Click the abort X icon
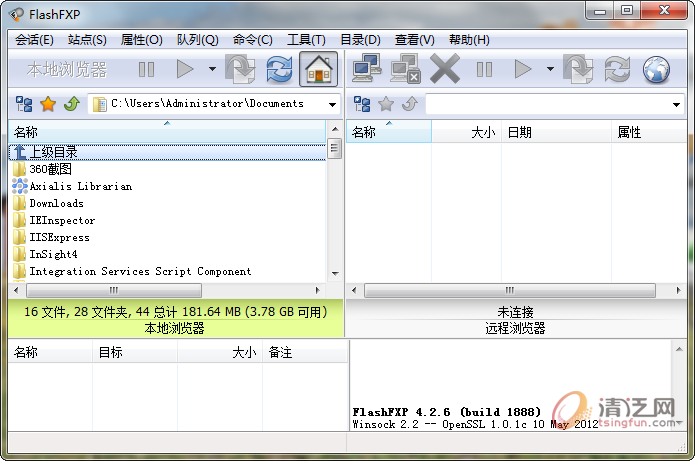The image size is (695, 461). coord(444,69)
